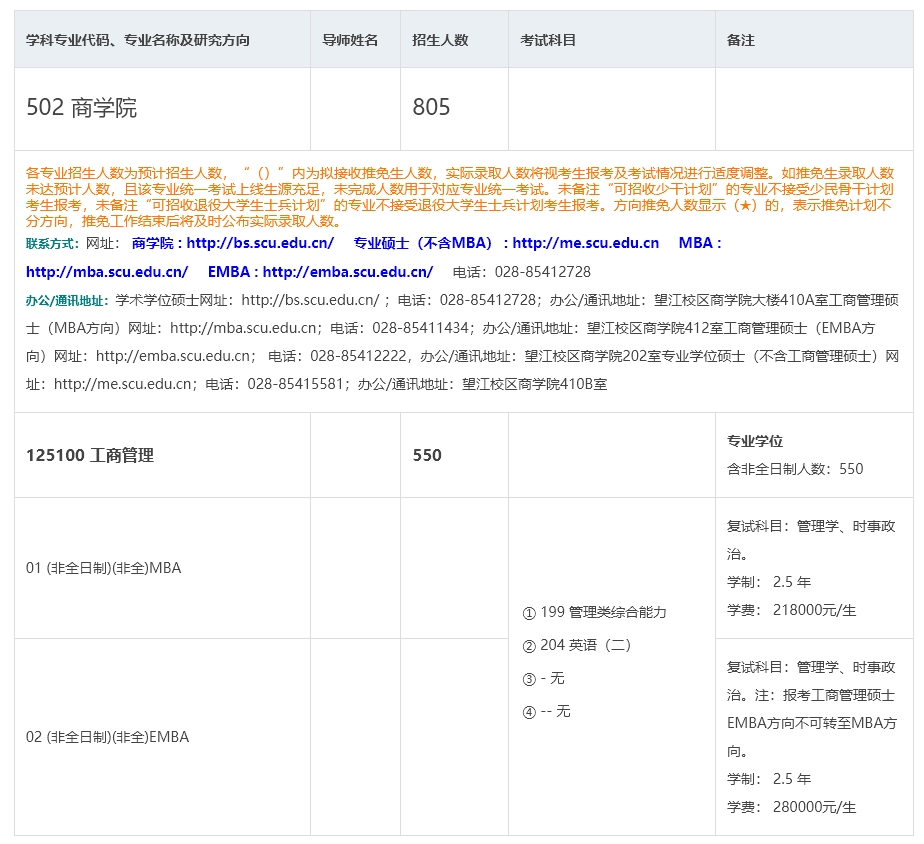Click exam subject ③ - 无
This screenshot has height=844, width=924.
tap(543, 678)
